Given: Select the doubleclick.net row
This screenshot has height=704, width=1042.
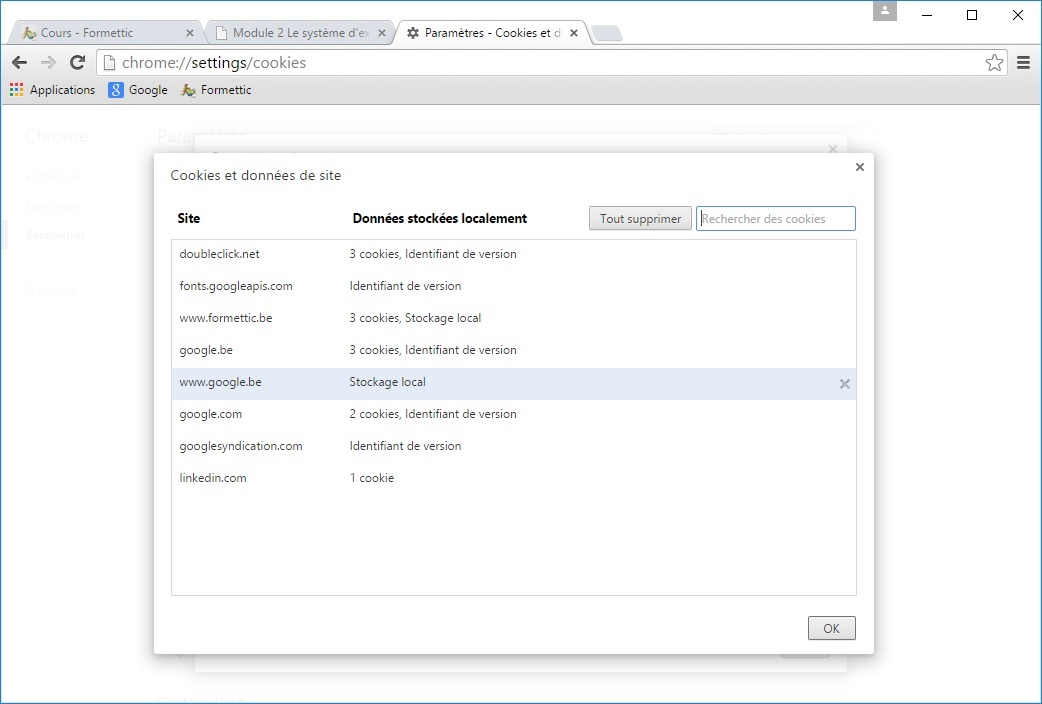Looking at the screenshot, I should [x=514, y=254].
